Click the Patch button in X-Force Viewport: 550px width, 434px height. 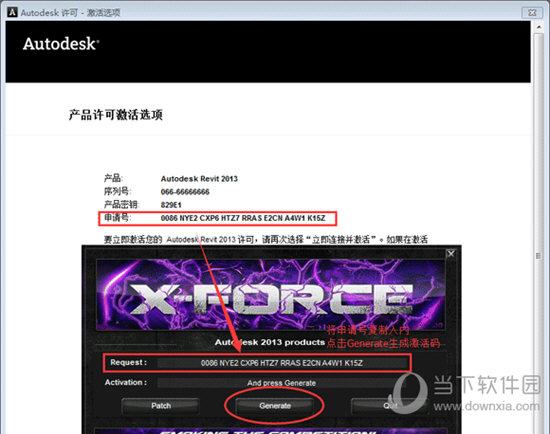pos(161,406)
